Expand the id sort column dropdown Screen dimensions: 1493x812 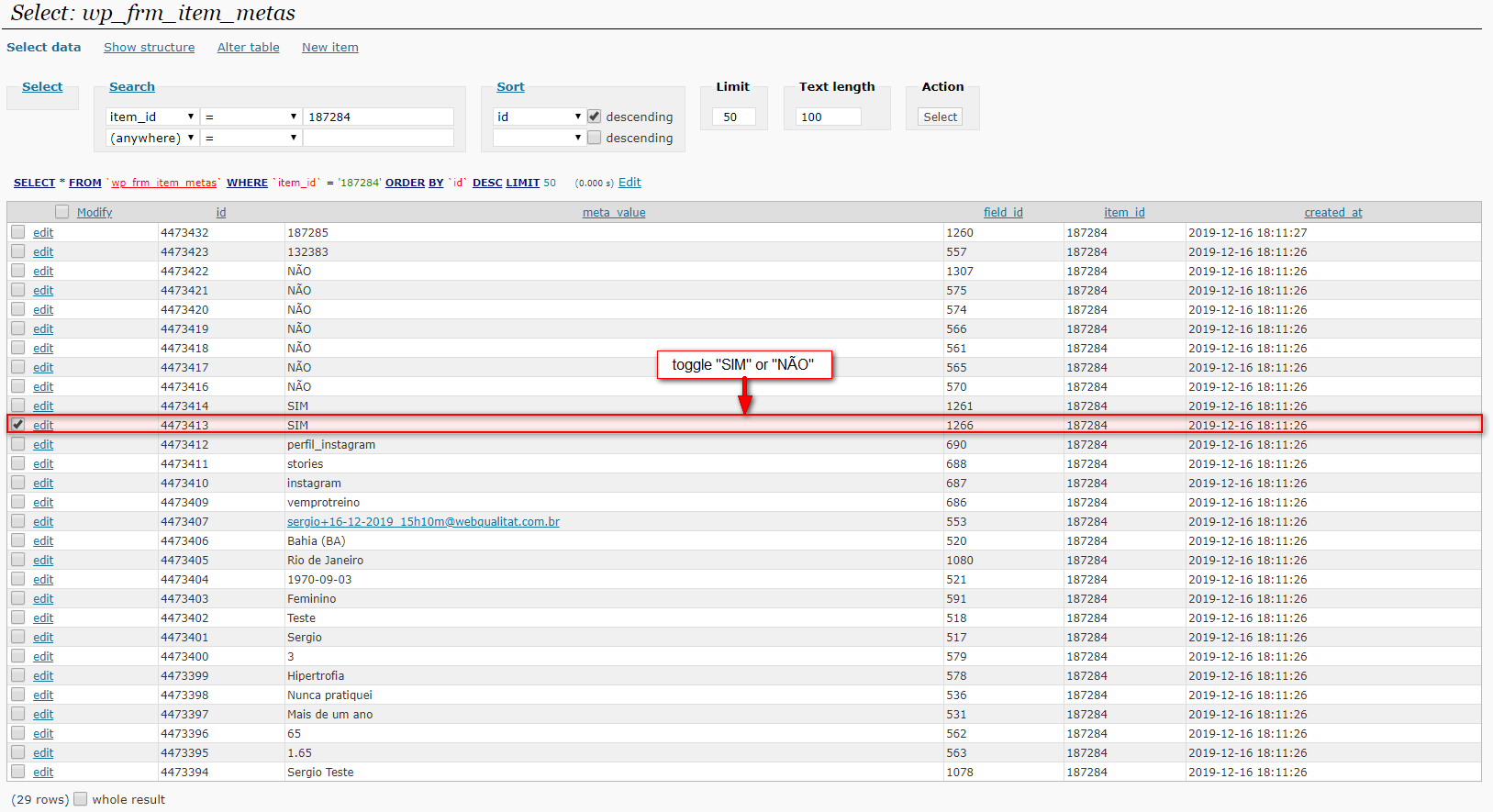[539, 117]
